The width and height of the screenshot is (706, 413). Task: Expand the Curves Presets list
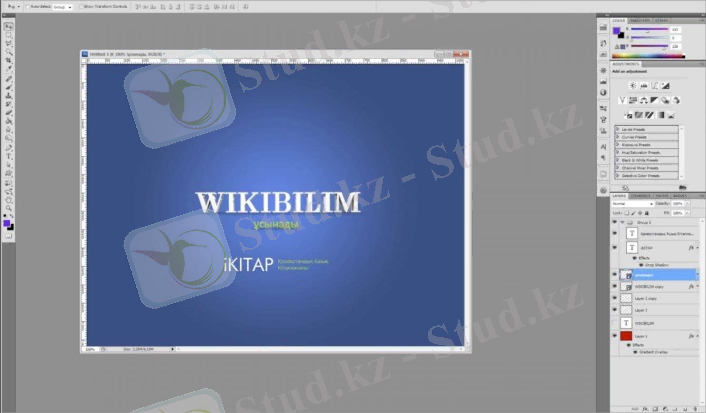pos(617,137)
